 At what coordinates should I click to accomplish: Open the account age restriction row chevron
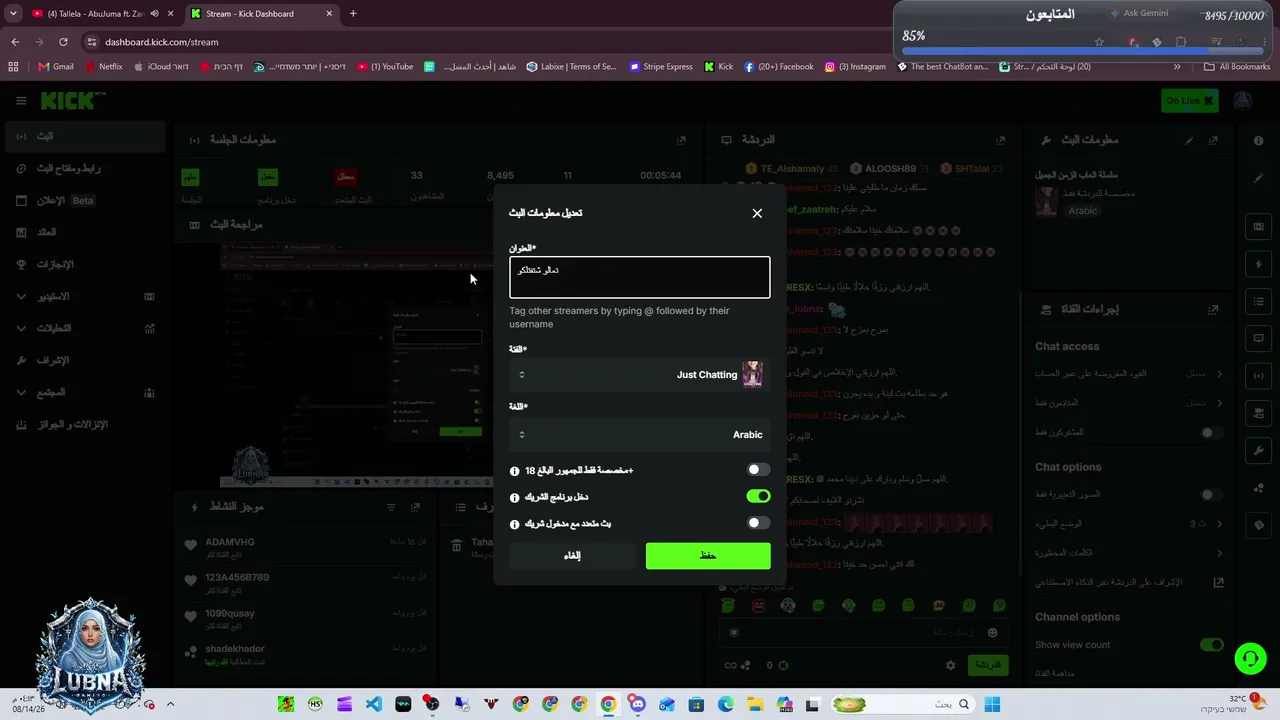pyautogui.click(x=1219, y=374)
